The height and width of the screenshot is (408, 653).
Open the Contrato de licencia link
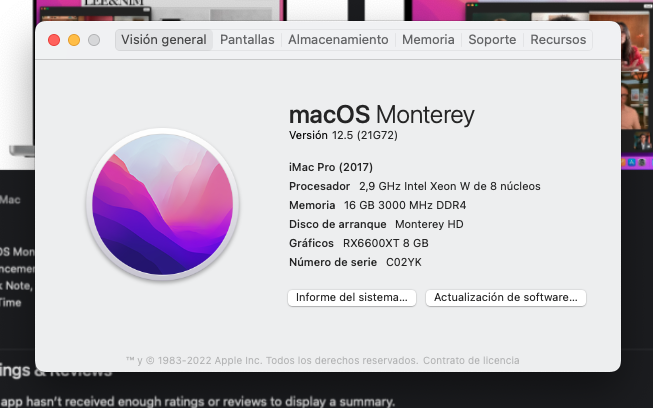pyautogui.click(x=471, y=361)
